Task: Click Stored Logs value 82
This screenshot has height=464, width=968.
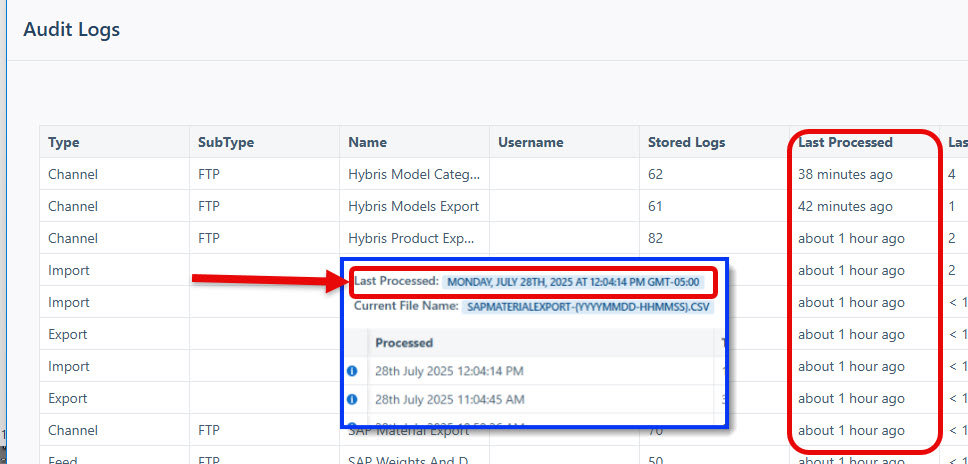Action: (x=656, y=238)
